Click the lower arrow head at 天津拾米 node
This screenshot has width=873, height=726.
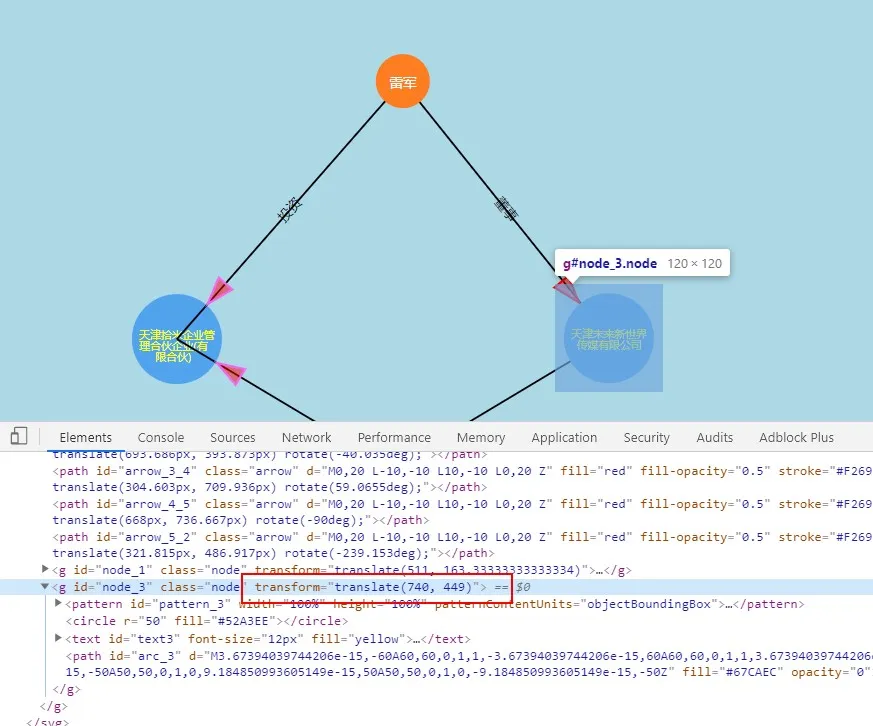click(x=231, y=373)
